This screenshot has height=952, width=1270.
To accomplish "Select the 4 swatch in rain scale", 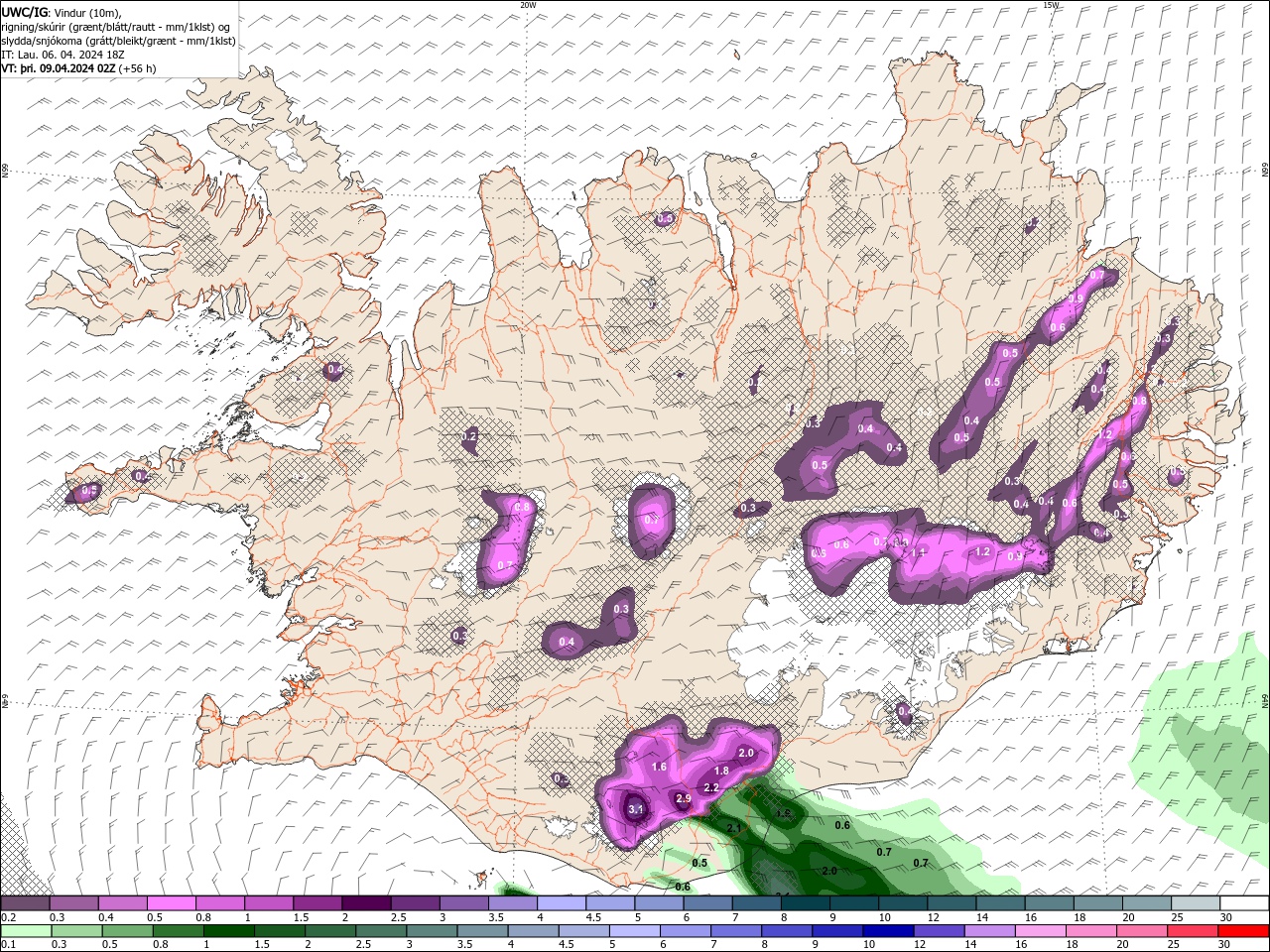I will (x=532, y=931).
